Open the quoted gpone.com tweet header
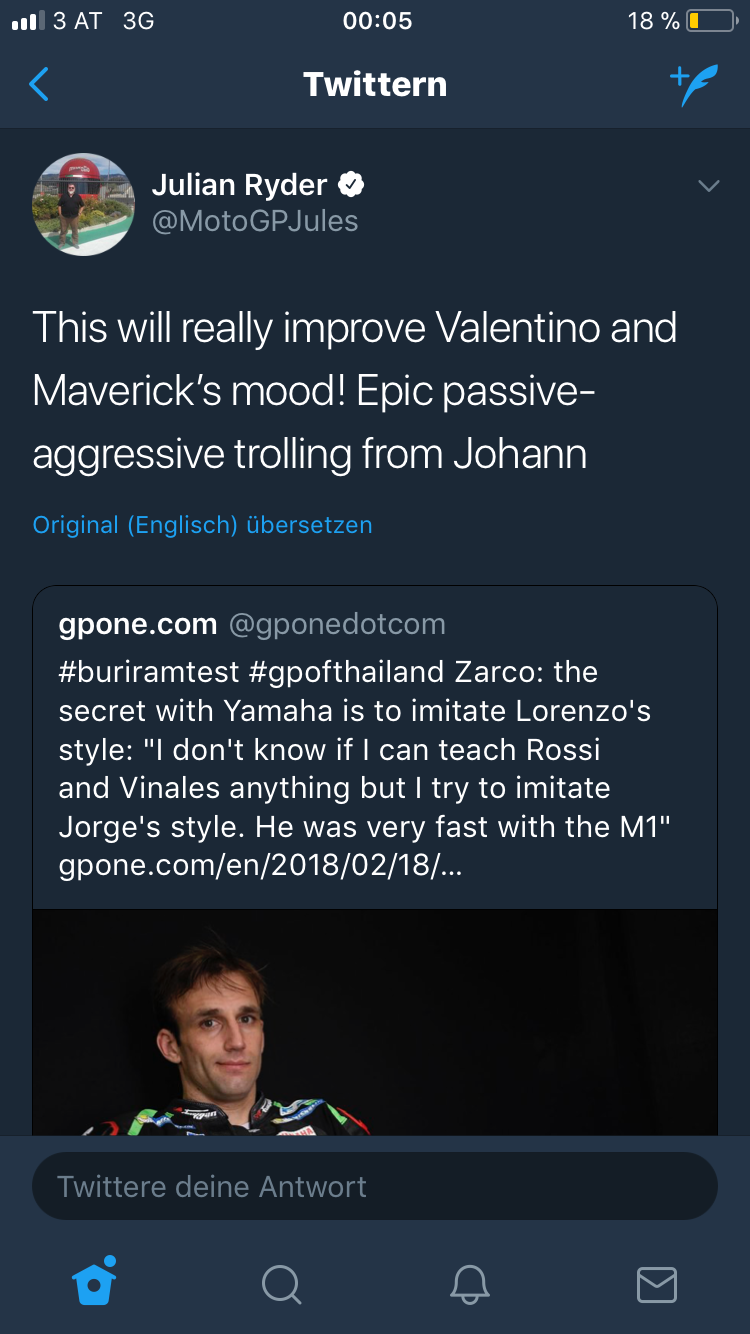 [x=138, y=625]
